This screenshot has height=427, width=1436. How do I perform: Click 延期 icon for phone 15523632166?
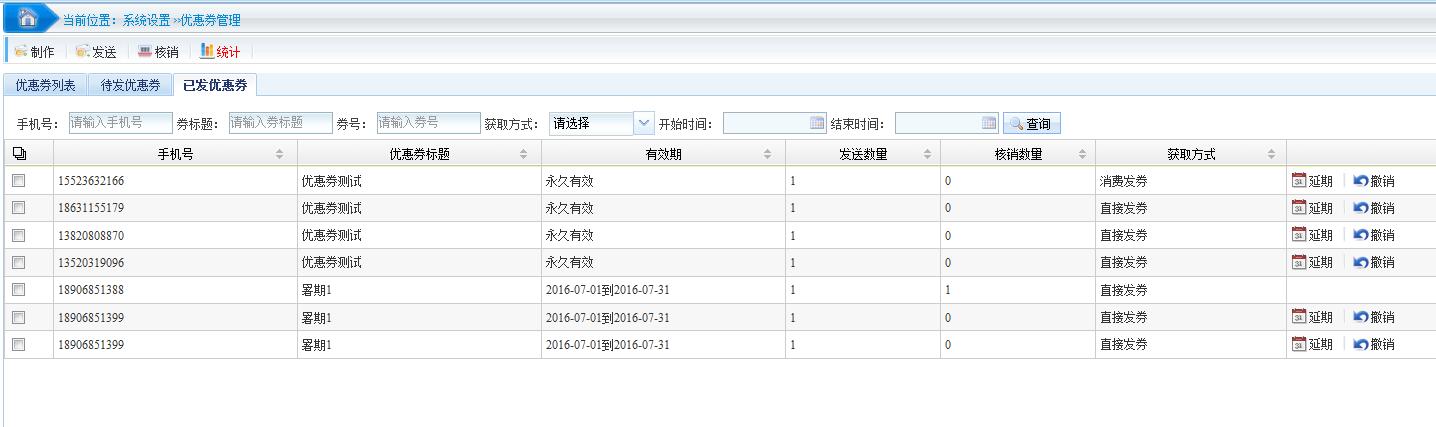pos(1299,181)
